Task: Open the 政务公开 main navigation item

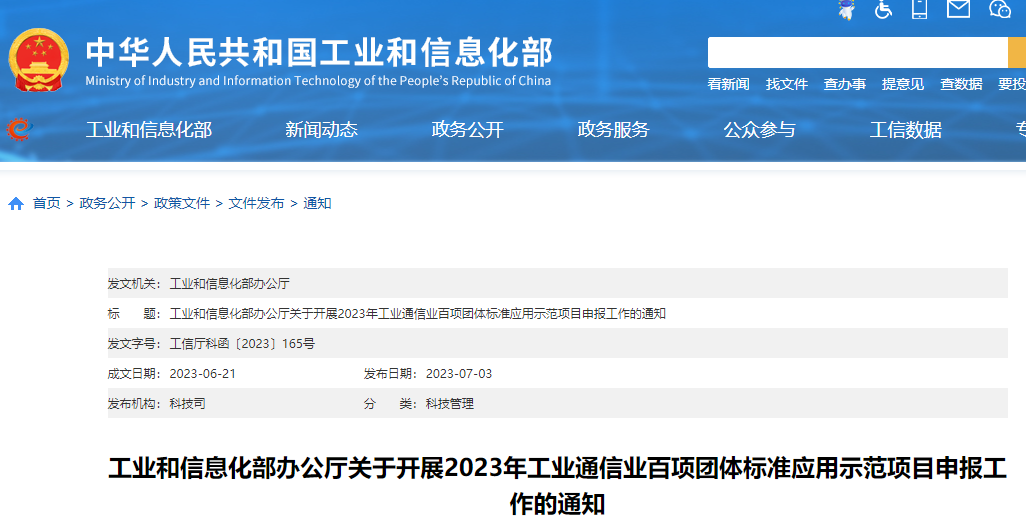Action: click(x=467, y=130)
